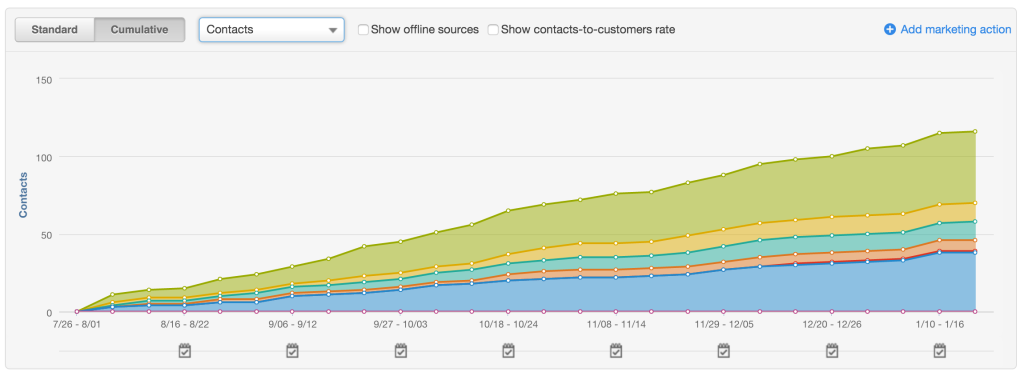1024x376 pixels.
Task: Open marketing actions calendar under 8/16 - 8/22
Action: (x=185, y=351)
